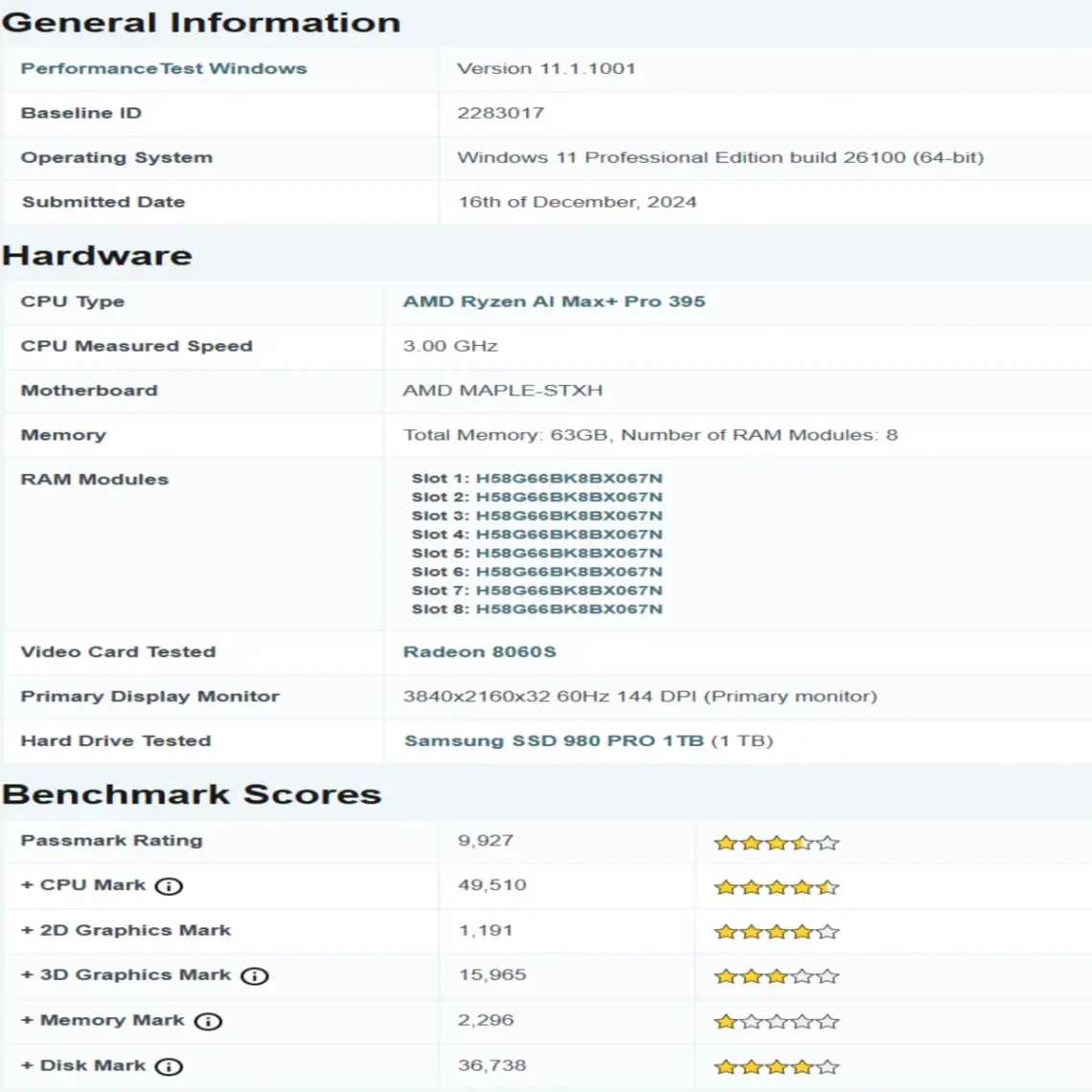Open the Samsung SSD 980 PRO 1TB link

pos(555,740)
